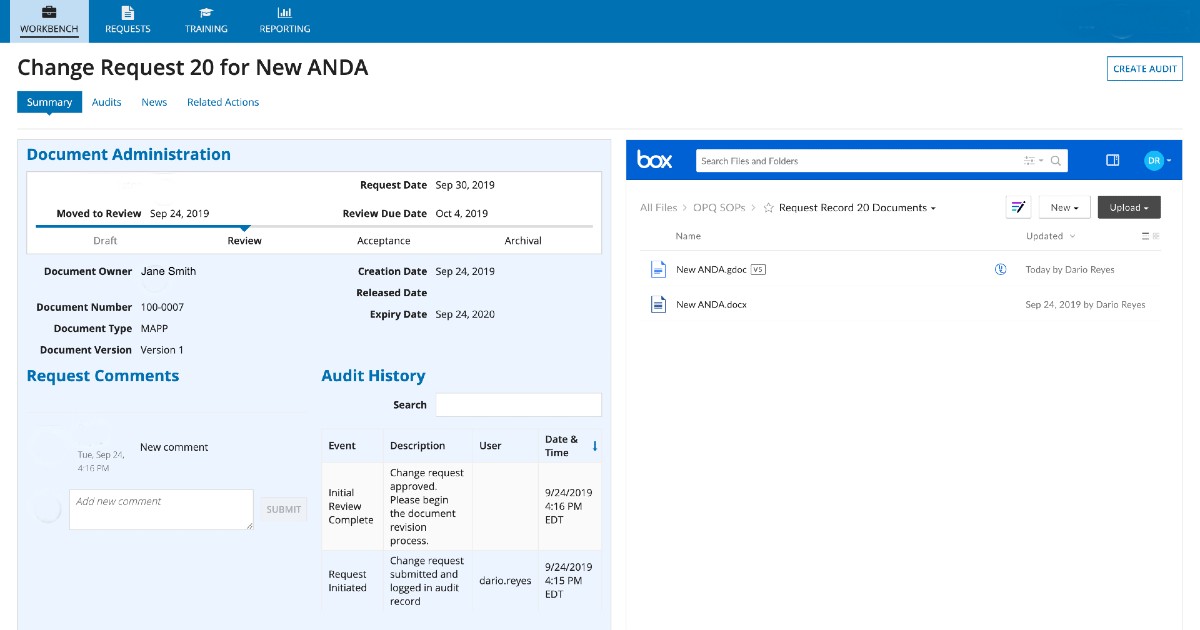Switch file display to grid view
This screenshot has height=630, width=1200.
[1155, 235]
